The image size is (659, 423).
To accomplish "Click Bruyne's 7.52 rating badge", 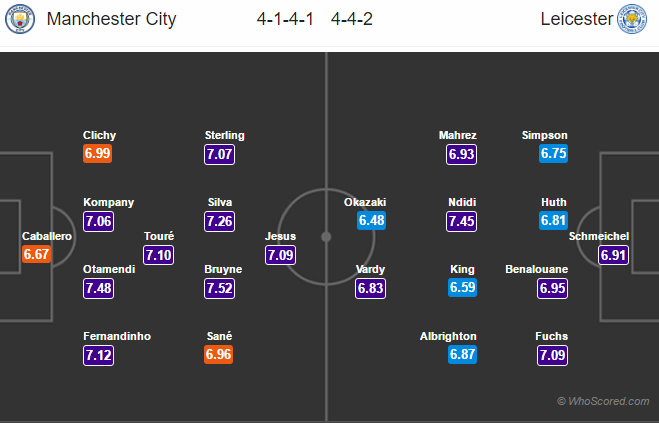I will pyautogui.click(x=222, y=288).
